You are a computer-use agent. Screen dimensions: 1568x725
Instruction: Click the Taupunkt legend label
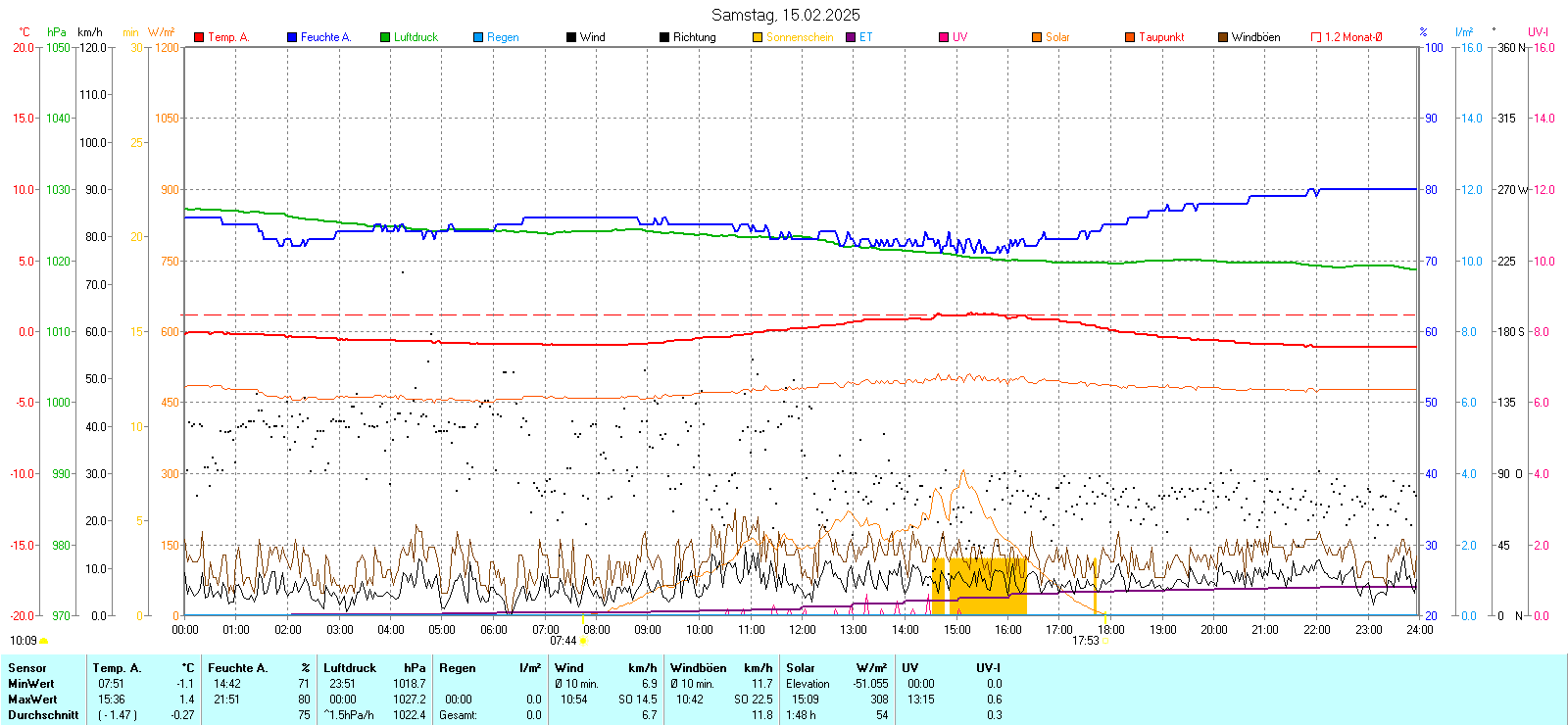tap(1161, 37)
